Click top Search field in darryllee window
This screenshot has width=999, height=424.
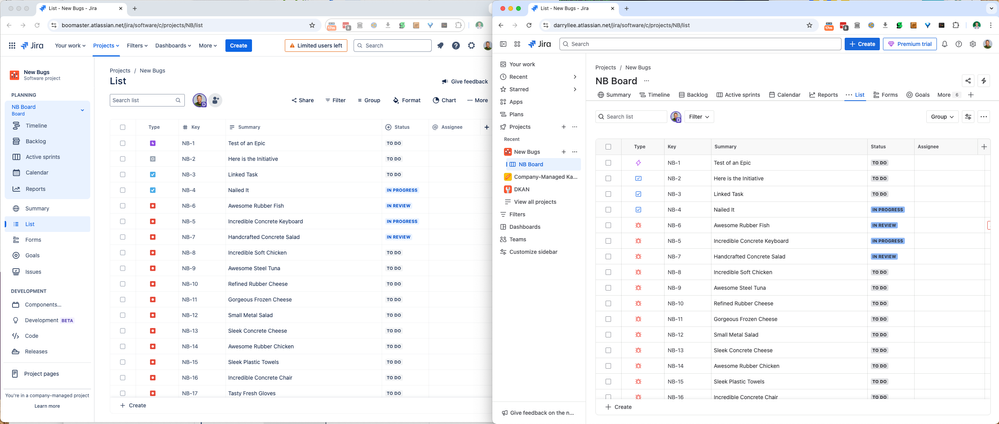tap(700, 44)
